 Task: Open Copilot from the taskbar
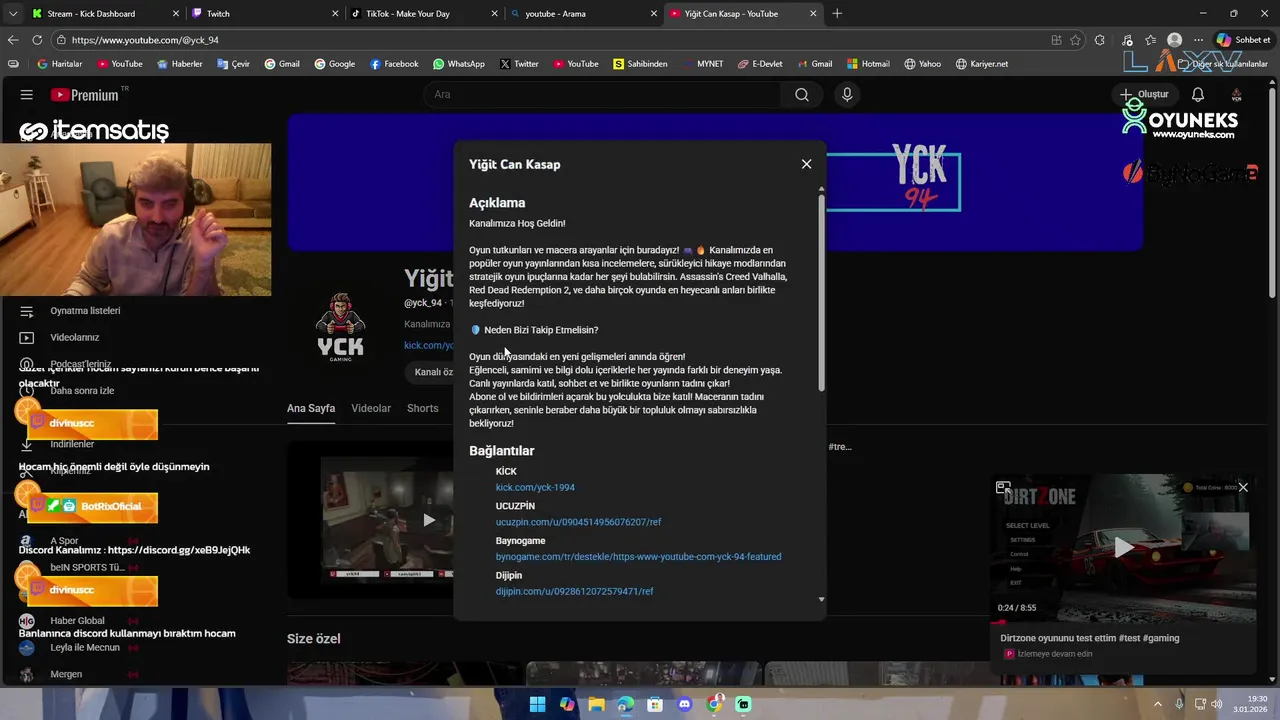point(567,704)
